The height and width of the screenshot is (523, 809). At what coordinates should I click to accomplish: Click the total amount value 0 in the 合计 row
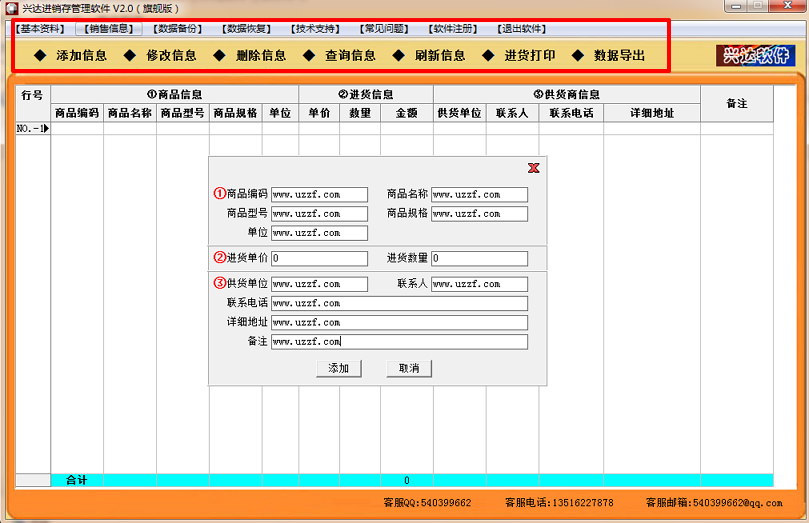click(407, 480)
